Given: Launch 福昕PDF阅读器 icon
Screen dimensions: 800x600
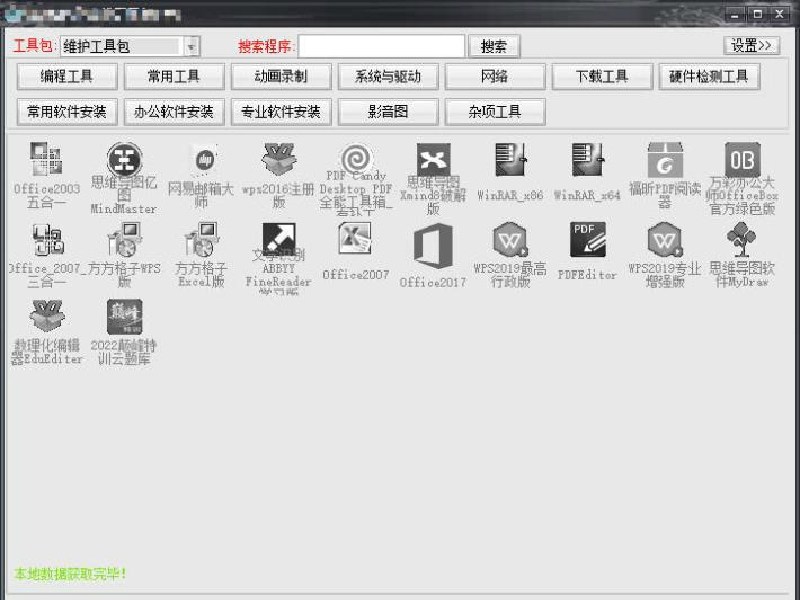Looking at the screenshot, I should click(x=665, y=159).
